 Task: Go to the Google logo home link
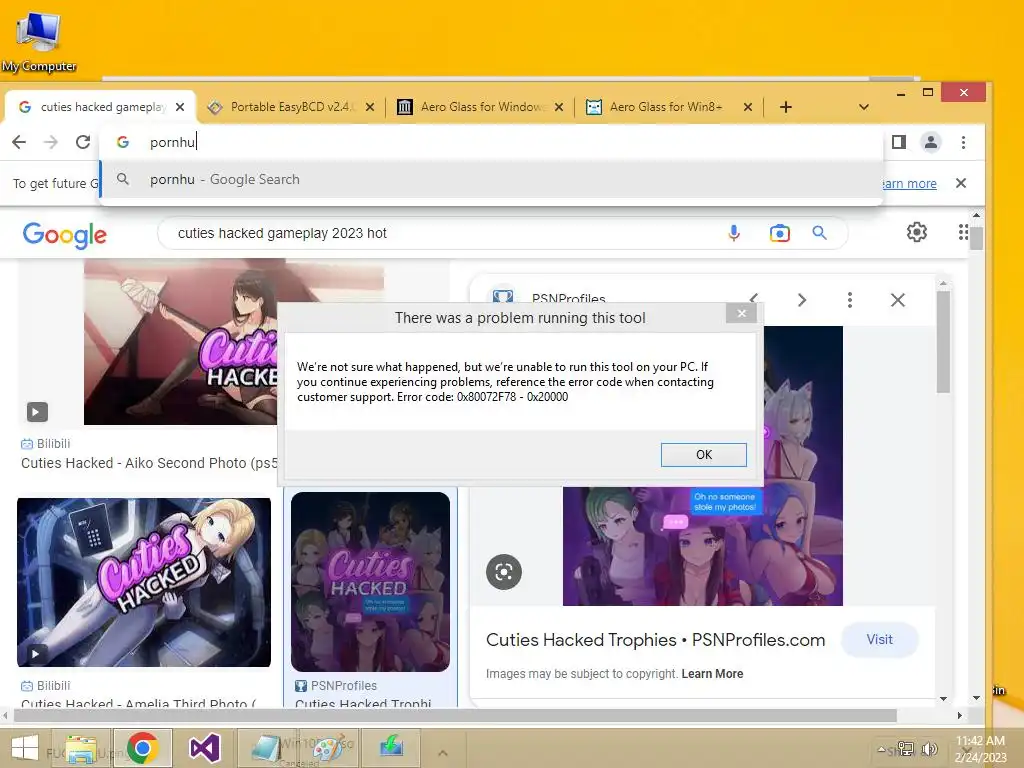pos(65,235)
